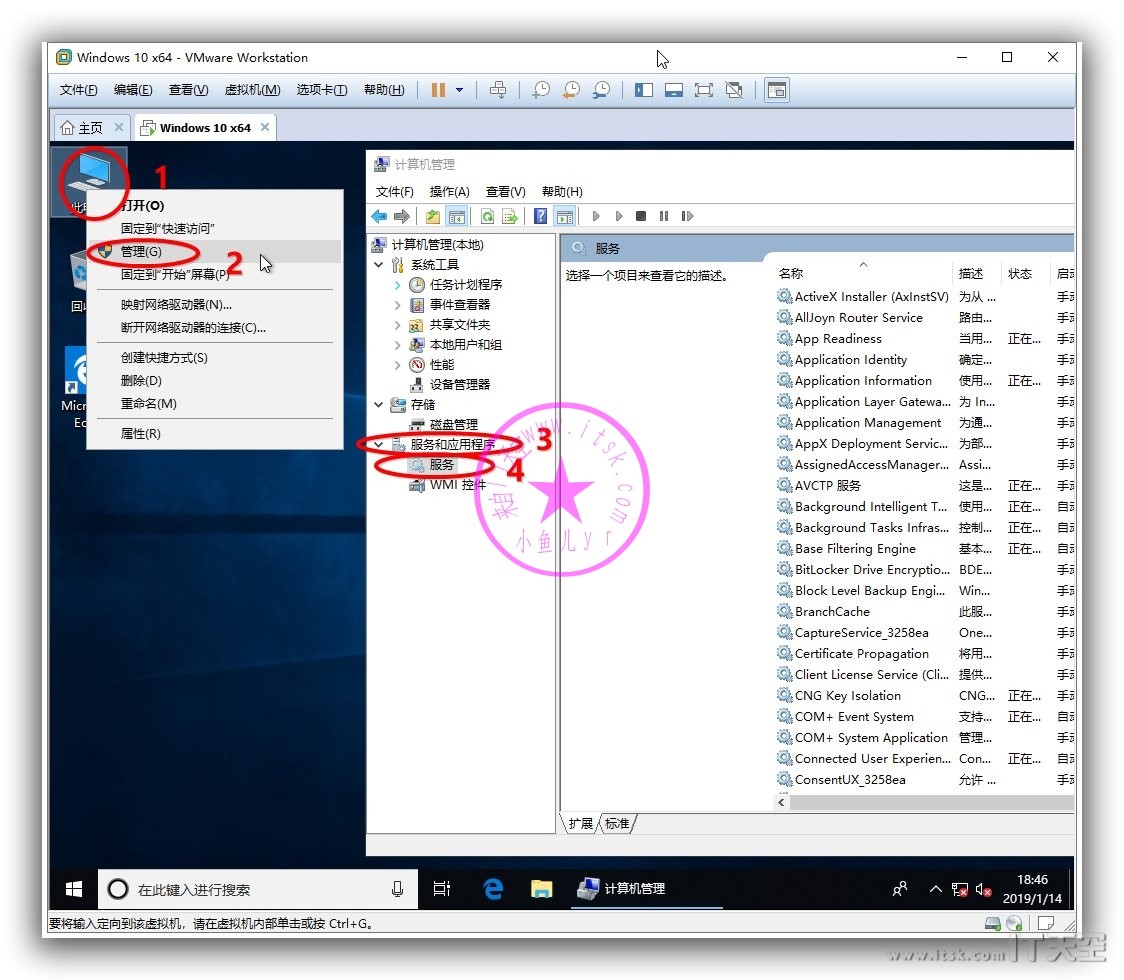The height and width of the screenshot is (980, 1124).
Task: Switch to the 标准 tab at the bottom
Action: point(617,824)
